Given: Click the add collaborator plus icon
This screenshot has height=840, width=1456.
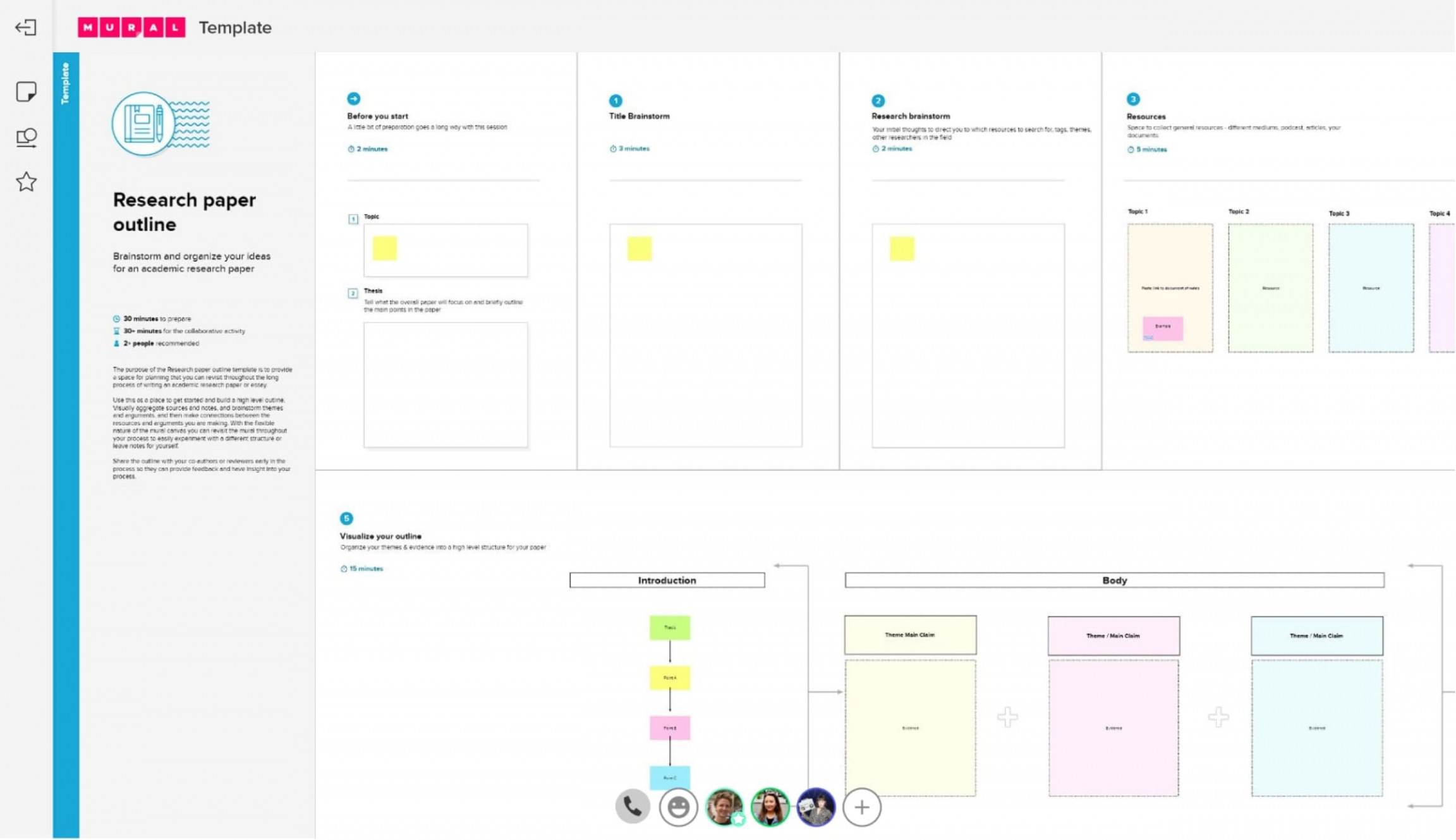Looking at the screenshot, I should tap(860, 807).
